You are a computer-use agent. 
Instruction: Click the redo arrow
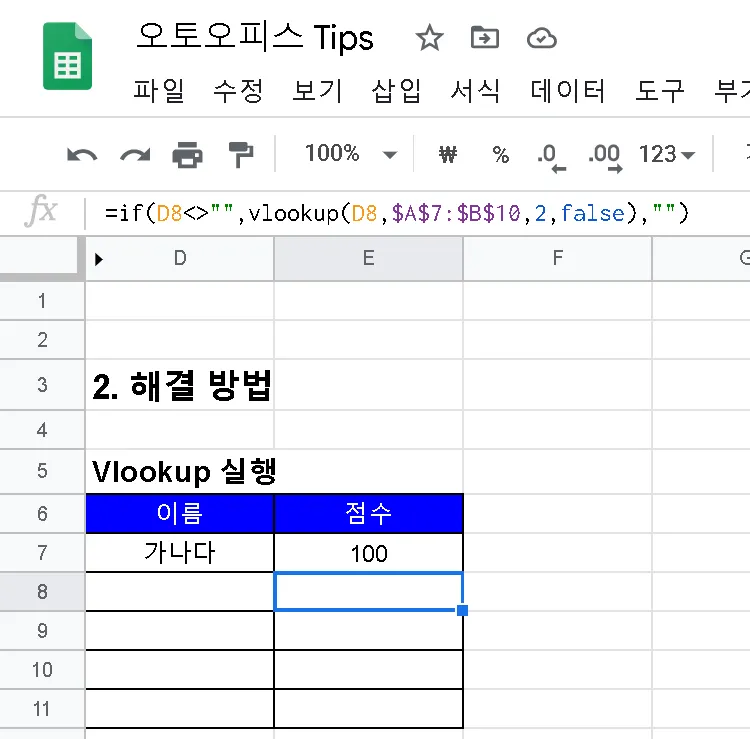click(135, 154)
